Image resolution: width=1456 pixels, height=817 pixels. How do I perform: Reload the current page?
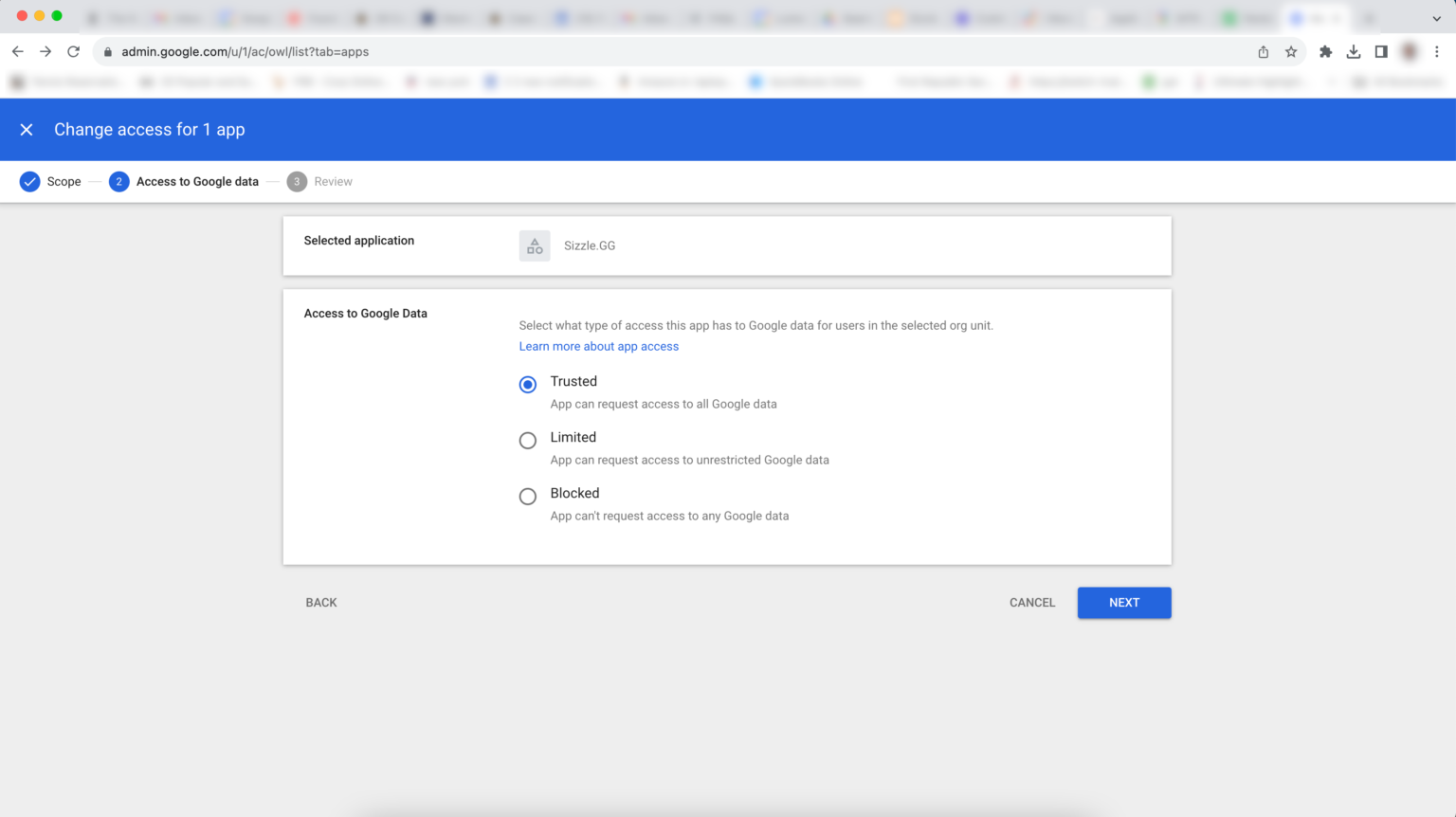pyautogui.click(x=73, y=51)
